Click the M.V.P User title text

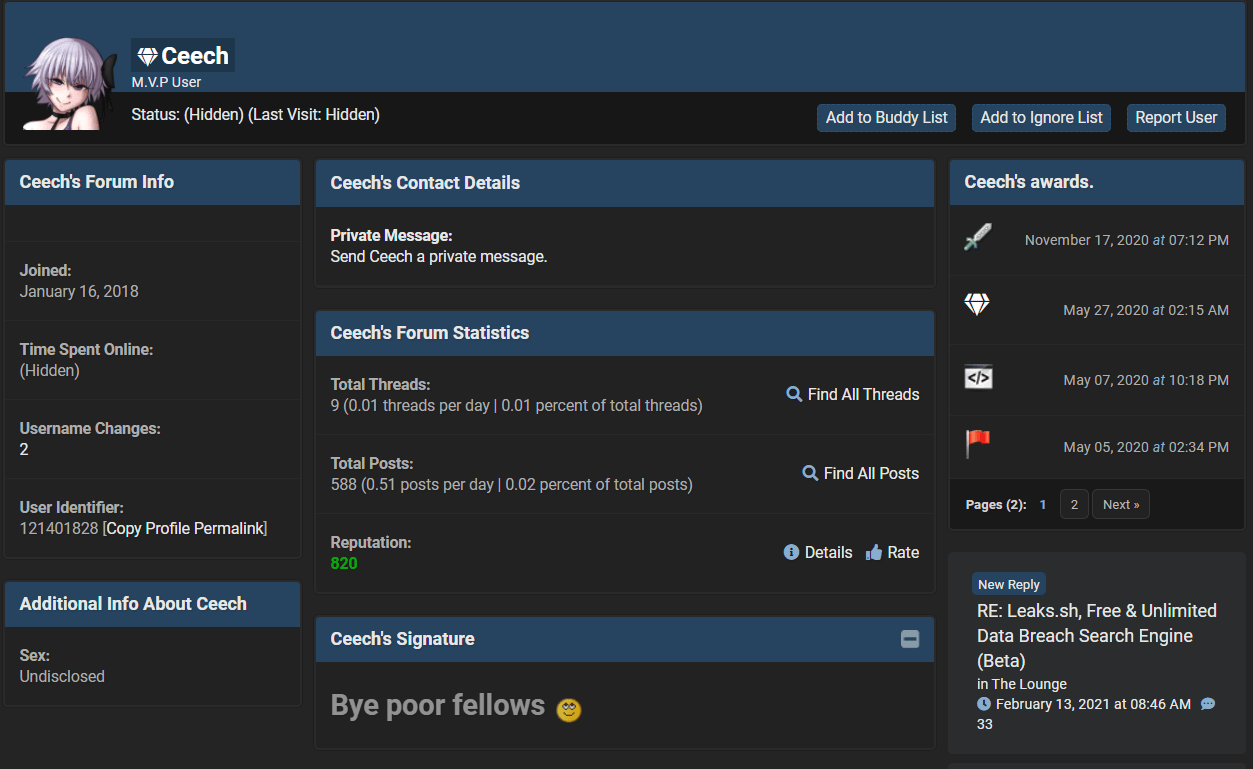click(x=166, y=82)
